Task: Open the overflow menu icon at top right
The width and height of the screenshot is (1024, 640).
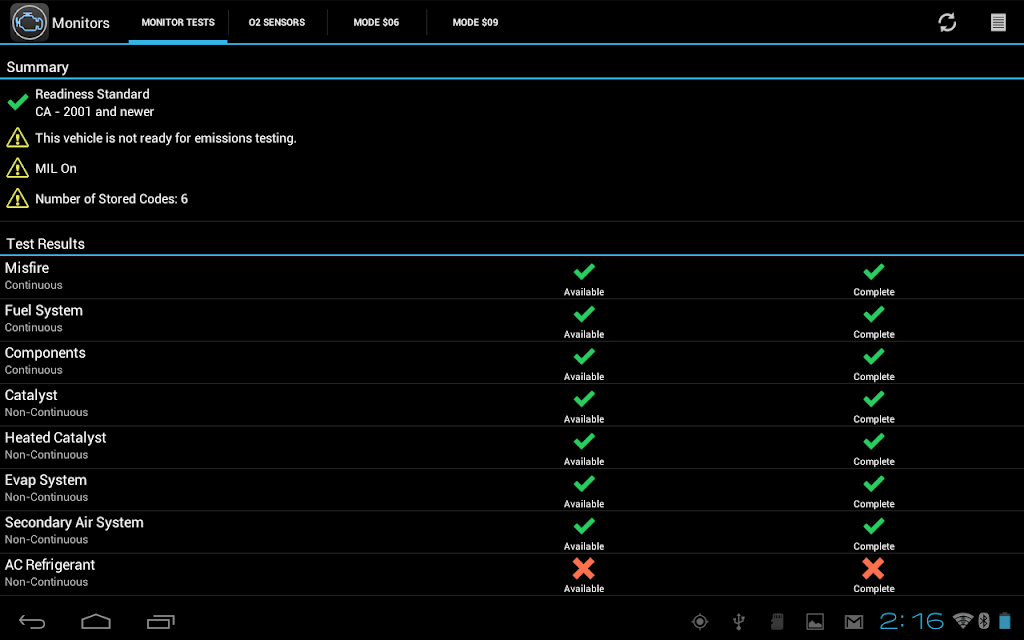Action: [998, 22]
